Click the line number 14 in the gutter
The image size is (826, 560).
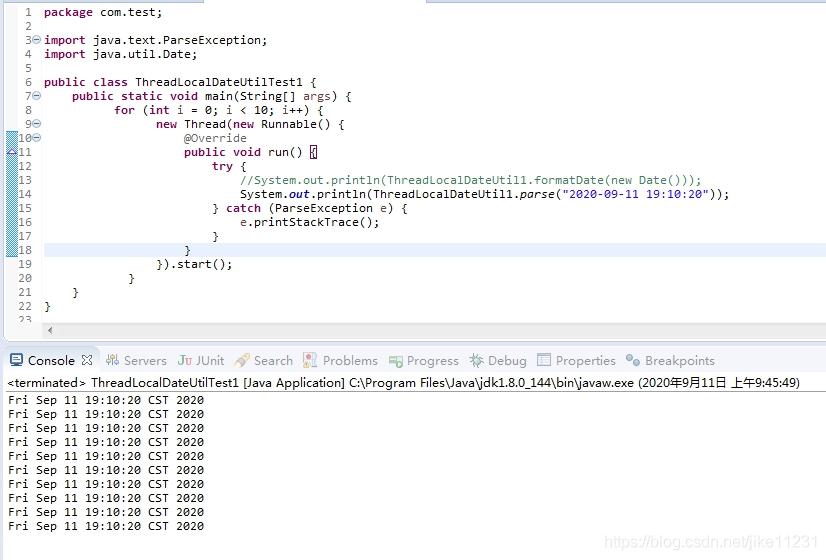25,194
